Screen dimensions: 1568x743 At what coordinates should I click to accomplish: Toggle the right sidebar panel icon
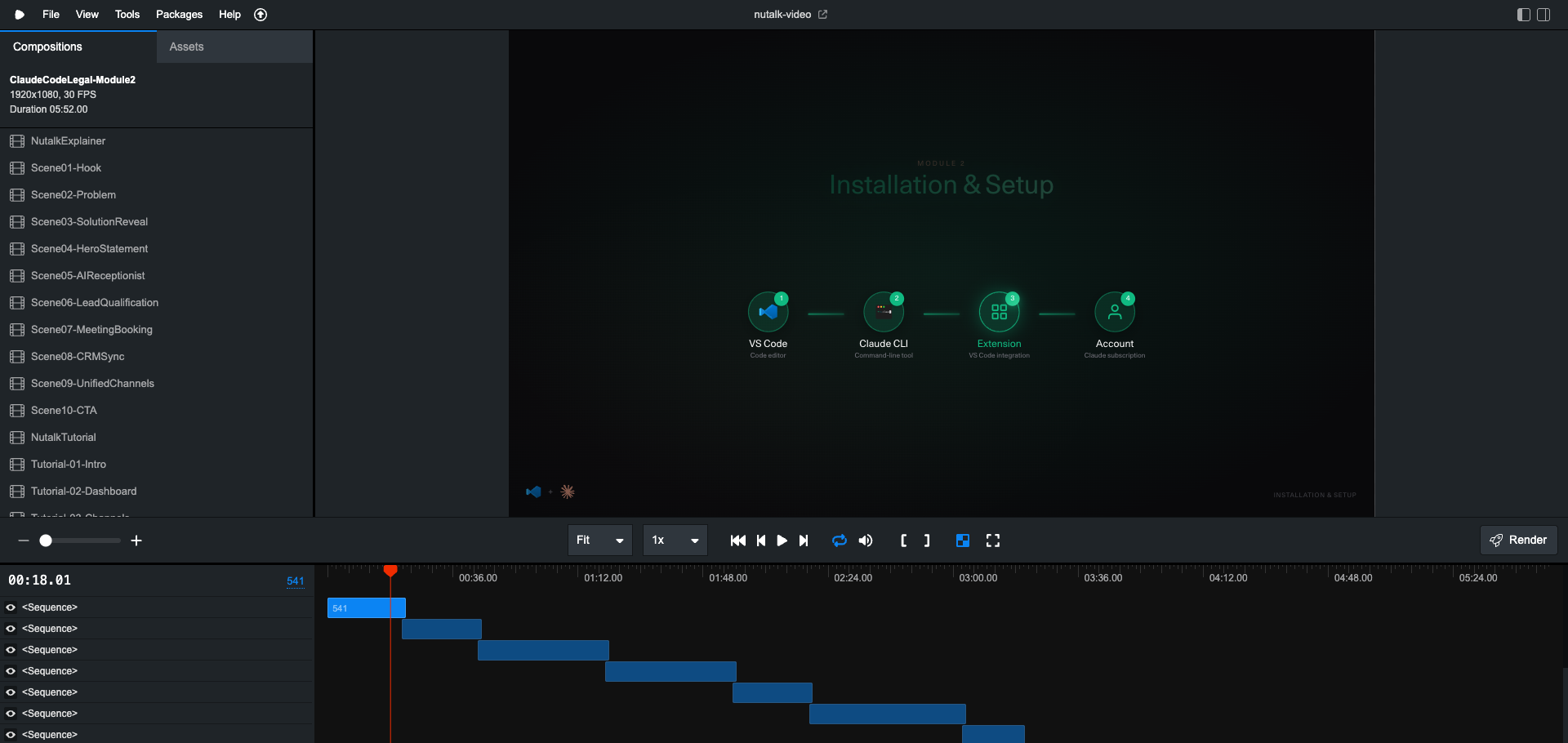click(x=1544, y=15)
